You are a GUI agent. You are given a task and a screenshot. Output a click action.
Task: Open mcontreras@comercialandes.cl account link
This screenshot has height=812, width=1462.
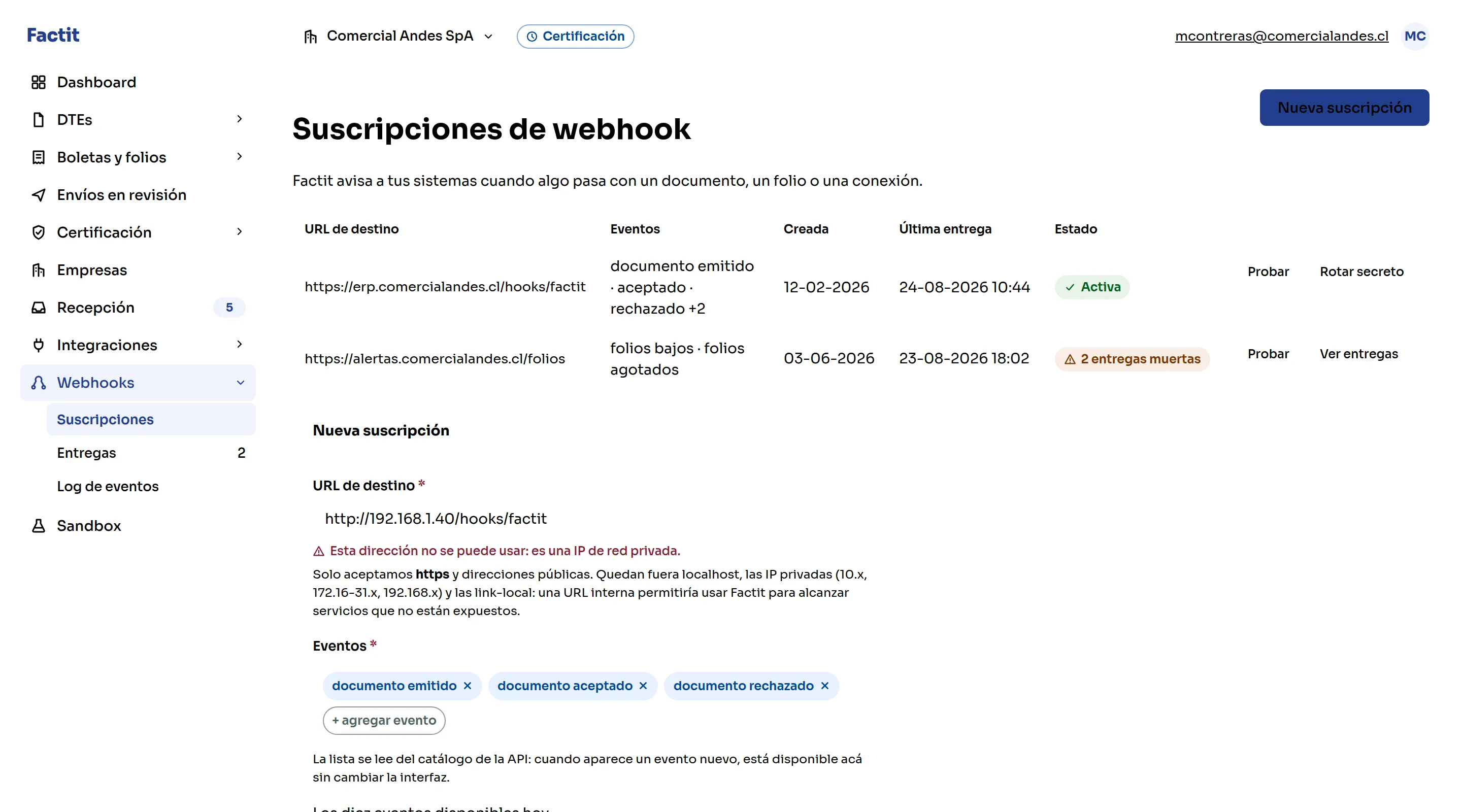(1281, 37)
